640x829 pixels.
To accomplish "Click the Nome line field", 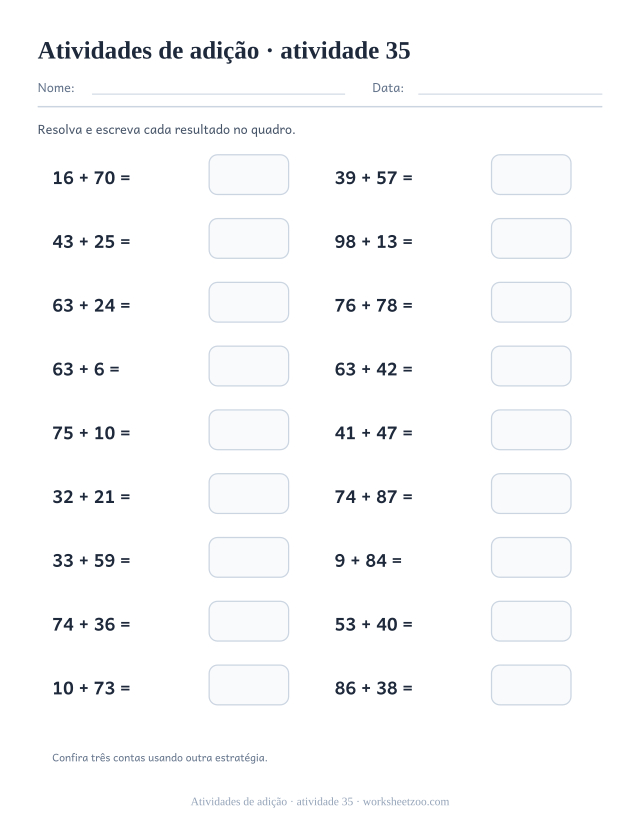I will (x=218, y=89).
